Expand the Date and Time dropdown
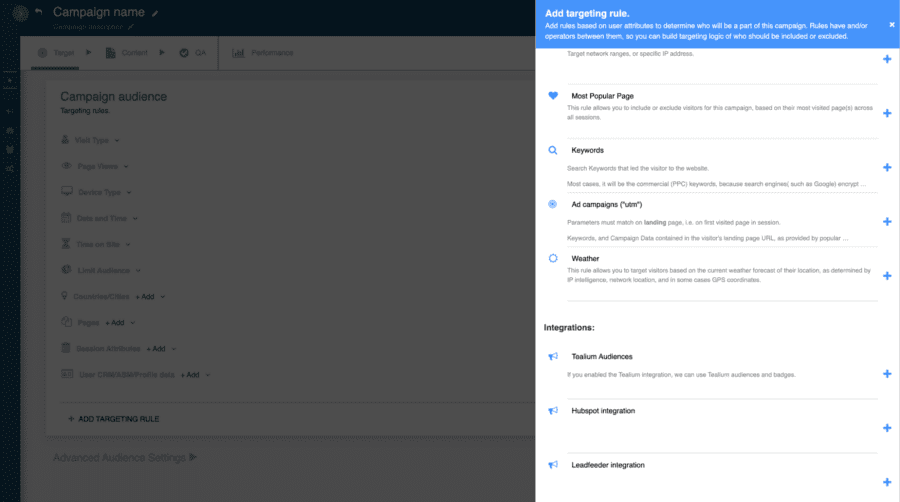 (106, 217)
